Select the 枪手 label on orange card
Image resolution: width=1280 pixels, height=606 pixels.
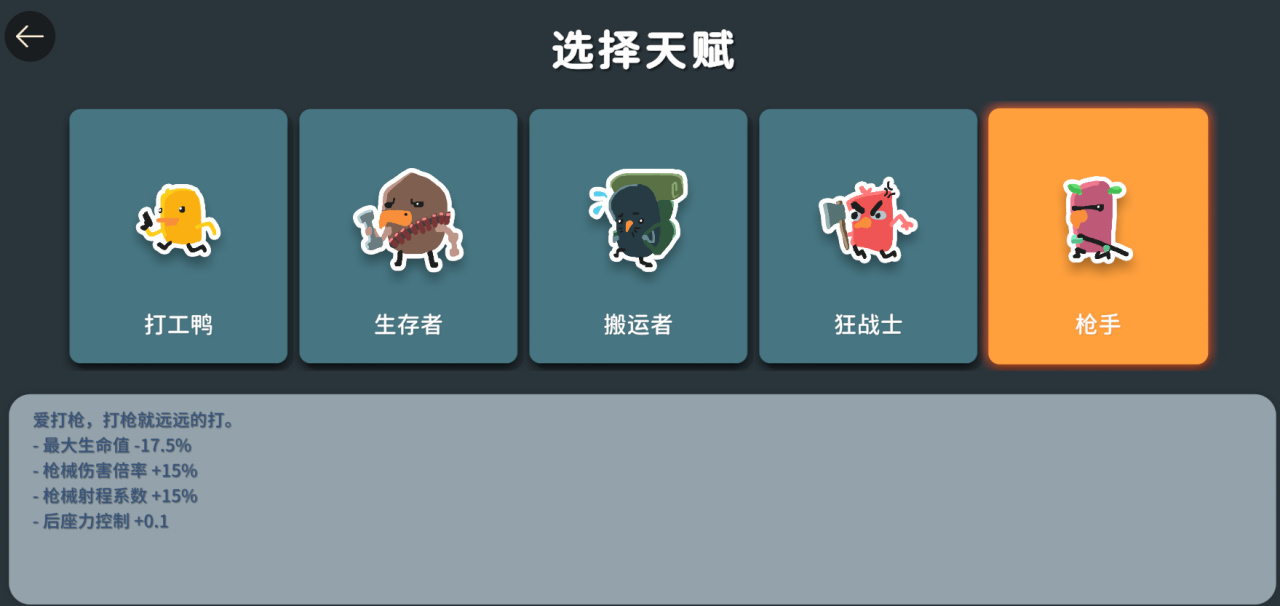1098,325
